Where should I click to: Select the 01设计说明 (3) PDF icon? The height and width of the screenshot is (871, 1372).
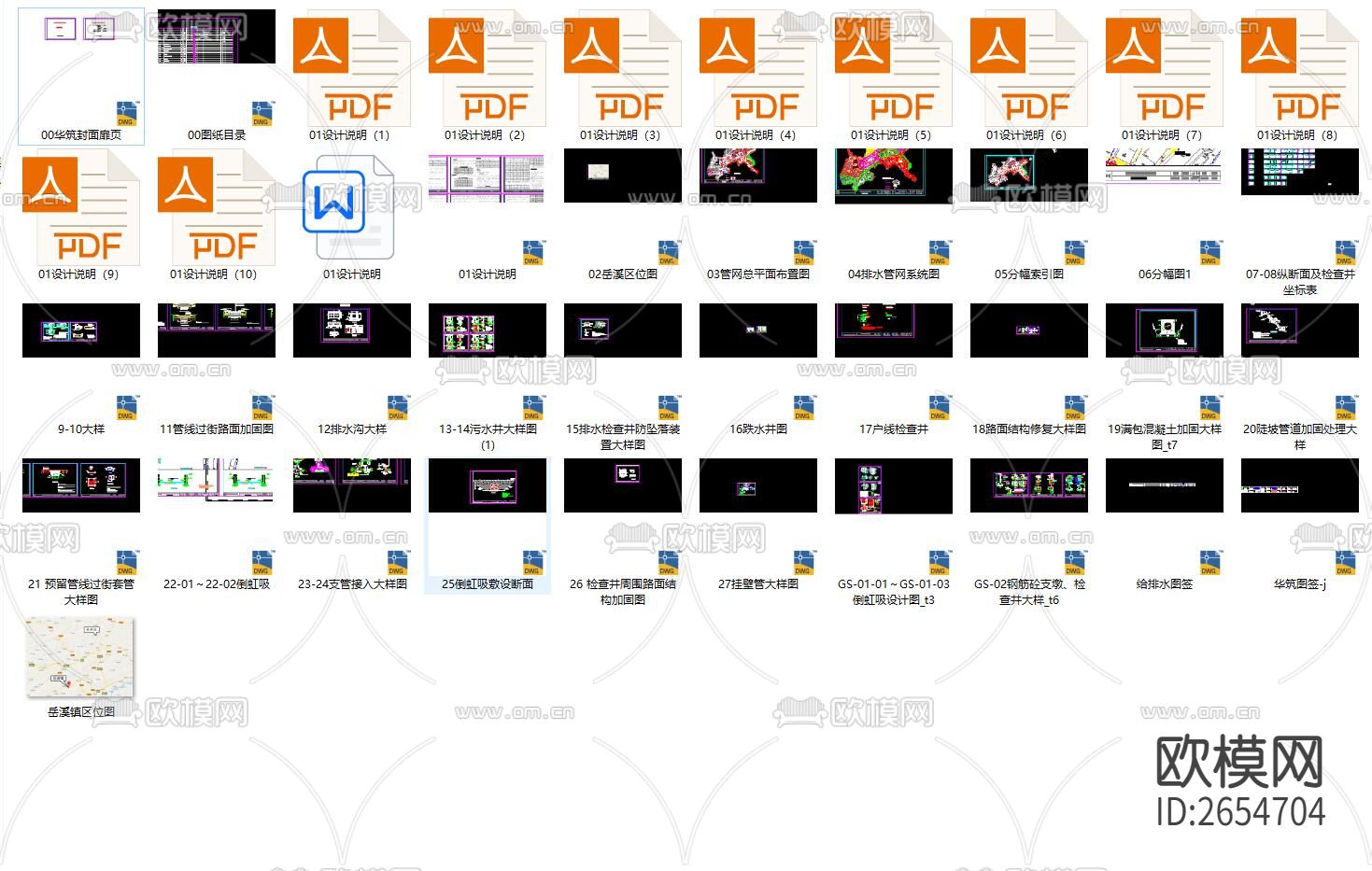623,68
